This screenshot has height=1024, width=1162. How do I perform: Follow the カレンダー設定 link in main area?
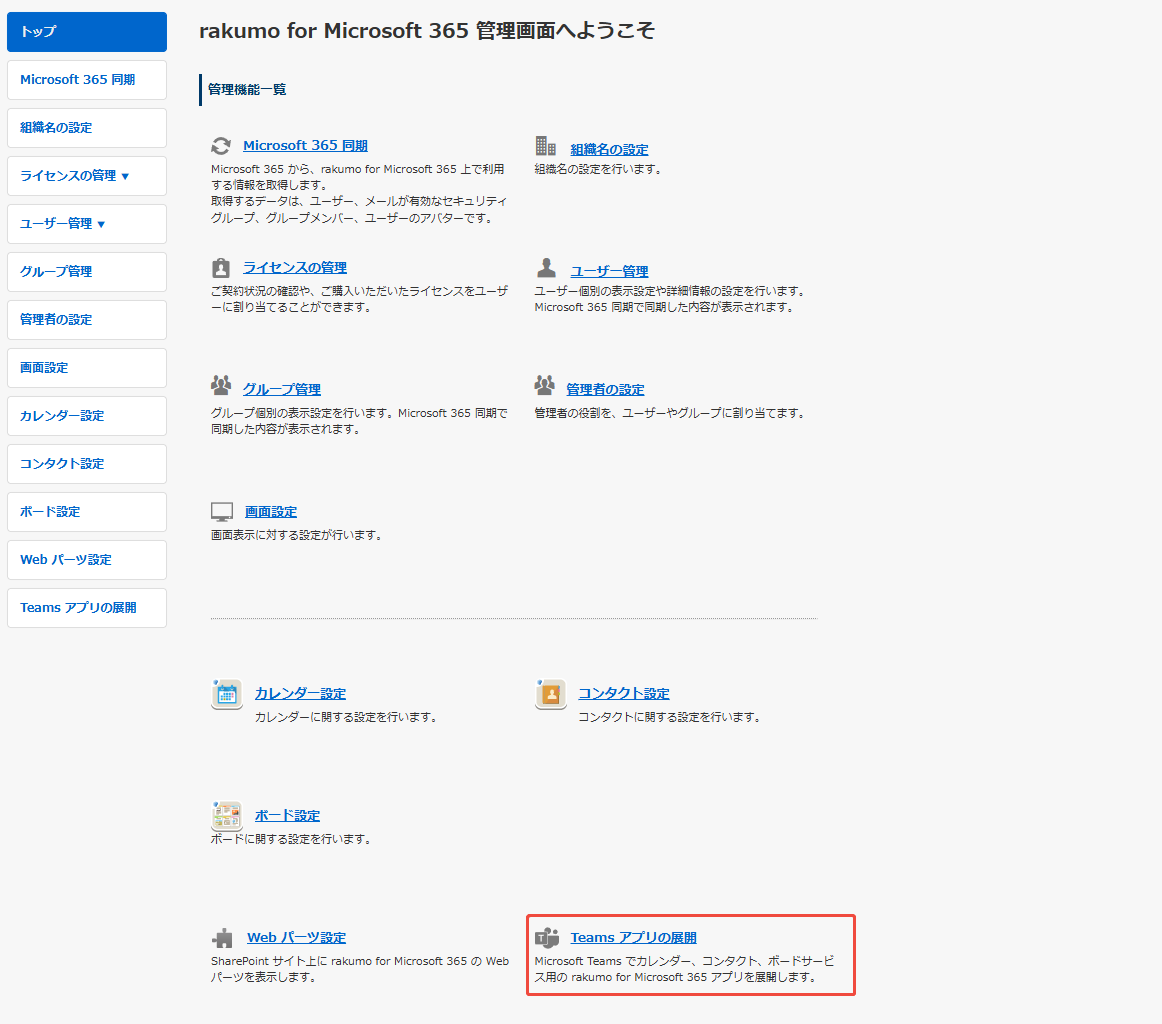click(x=300, y=694)
